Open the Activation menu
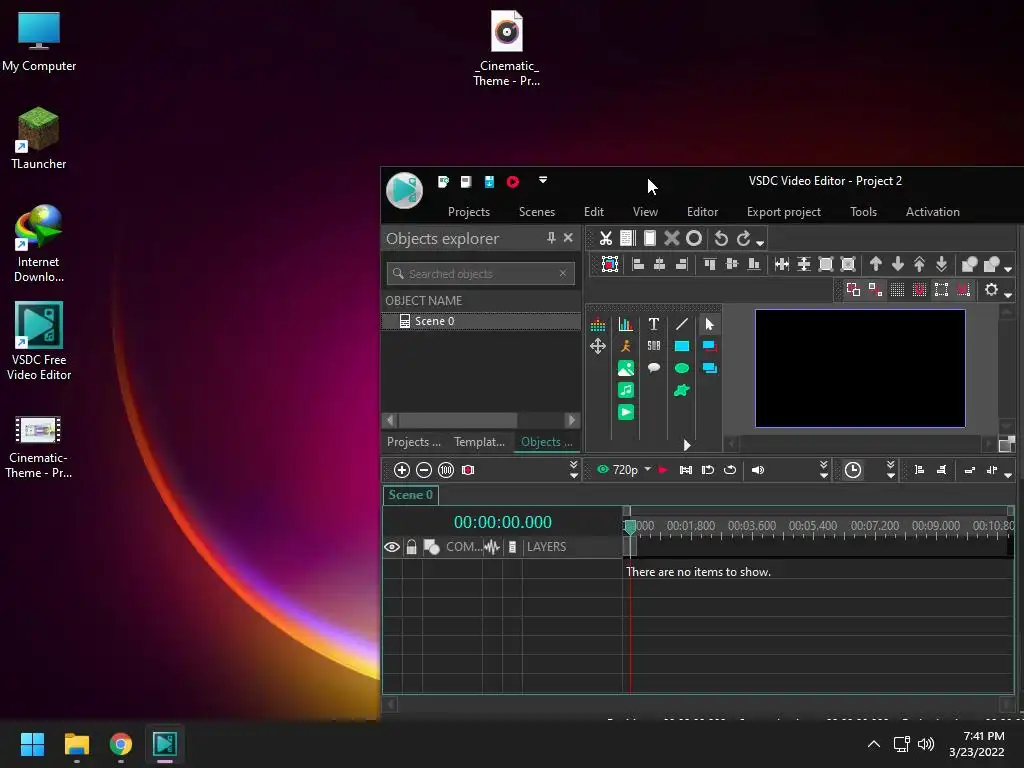 coord(933,212)
